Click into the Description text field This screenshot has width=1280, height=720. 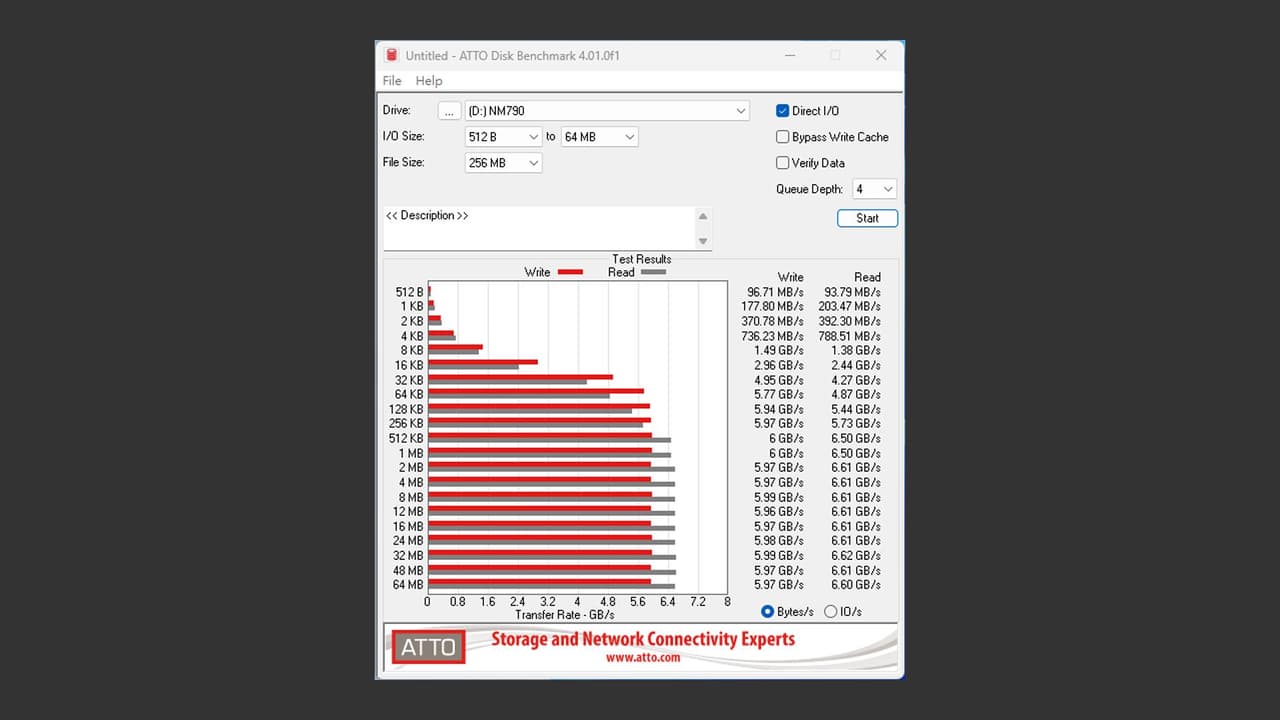[539, 228]
